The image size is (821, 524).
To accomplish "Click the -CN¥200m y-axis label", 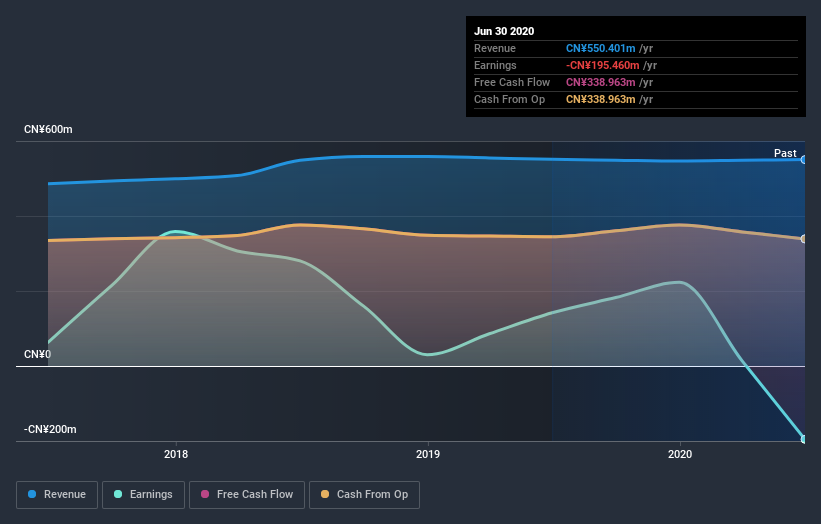I will pos(50,429).
